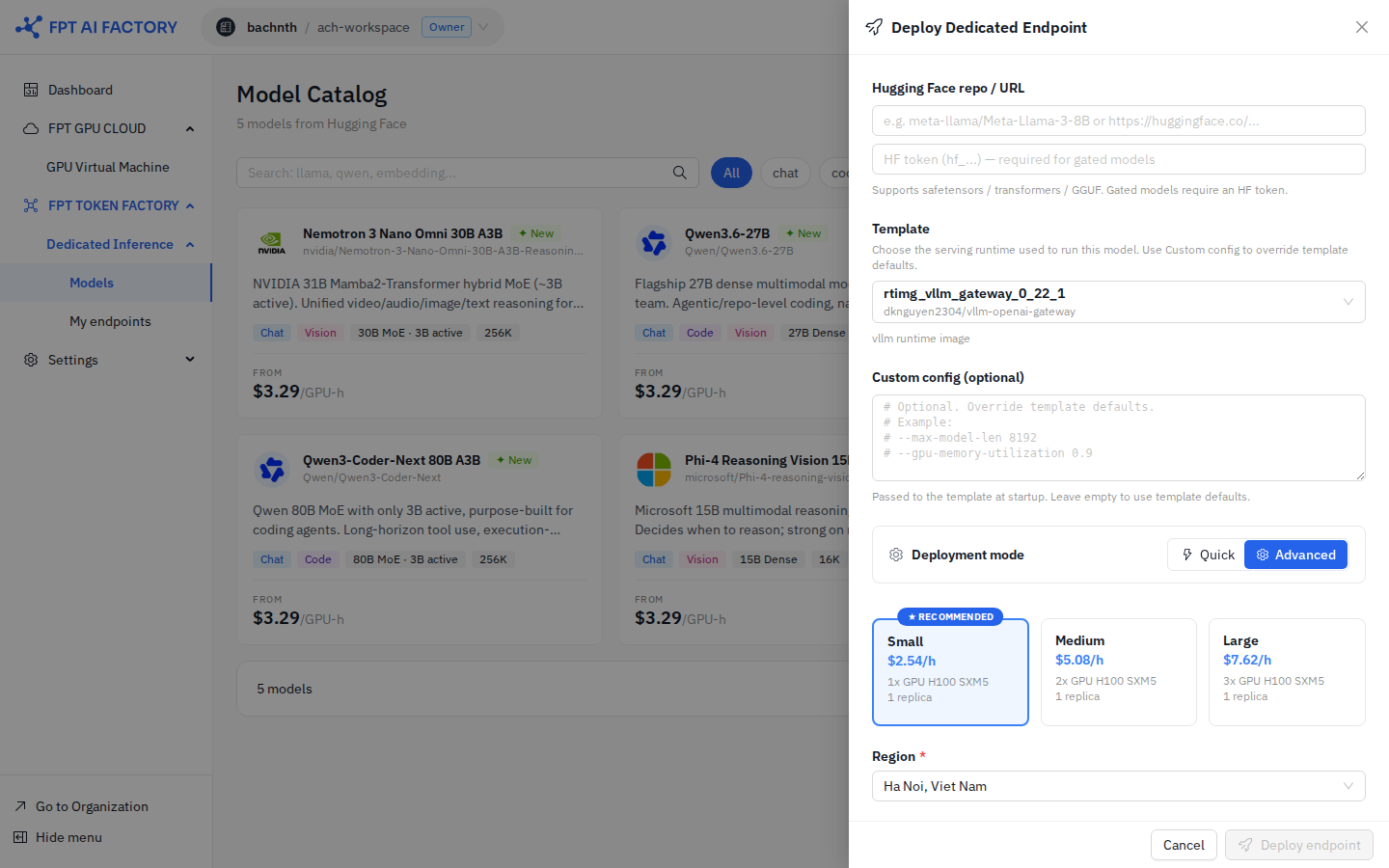Open My endpoints in sidebar
This screenshot has width=1389, height=868.
(106, 321)
